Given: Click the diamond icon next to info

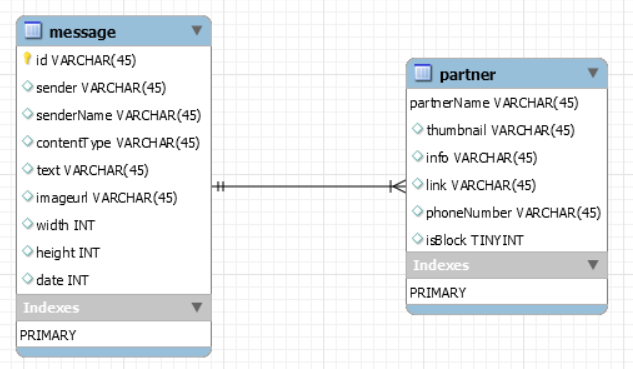Looking at the screenshot, I should 417,156.
